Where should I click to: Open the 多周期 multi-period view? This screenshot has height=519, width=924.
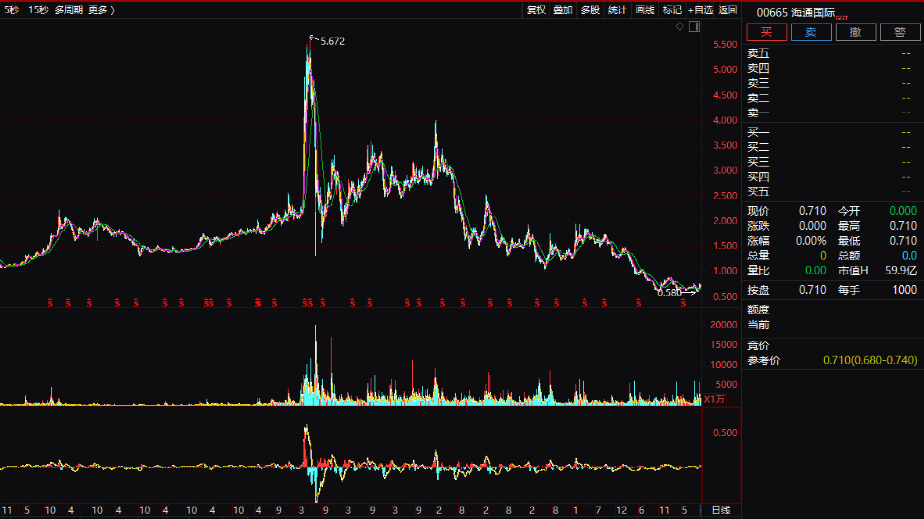coord(69,10)
